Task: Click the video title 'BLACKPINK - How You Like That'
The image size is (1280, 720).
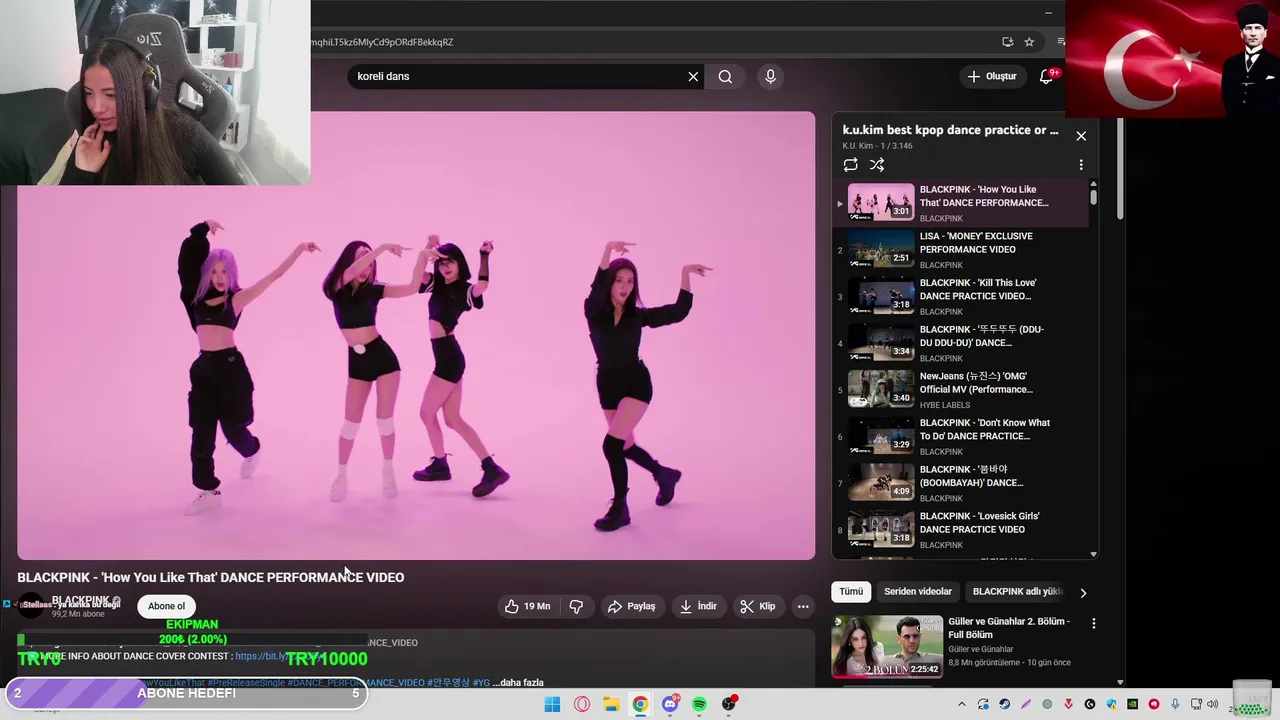Action: [211, 578]
